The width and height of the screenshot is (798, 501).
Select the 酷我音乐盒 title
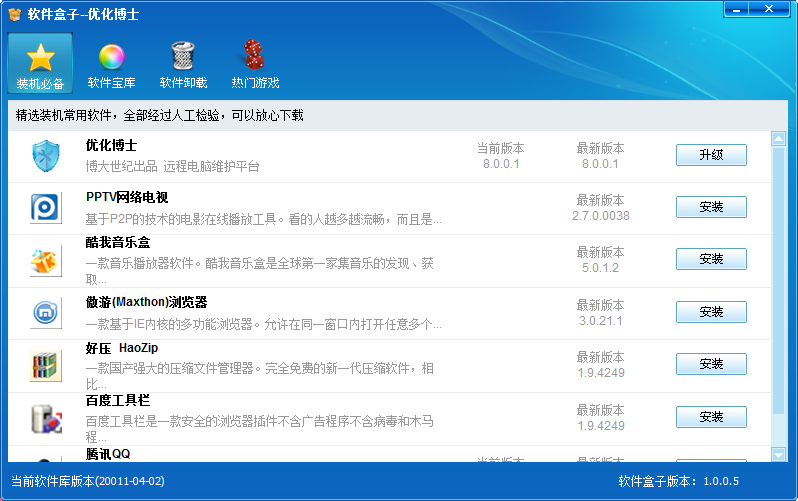(x=118, y=242)
